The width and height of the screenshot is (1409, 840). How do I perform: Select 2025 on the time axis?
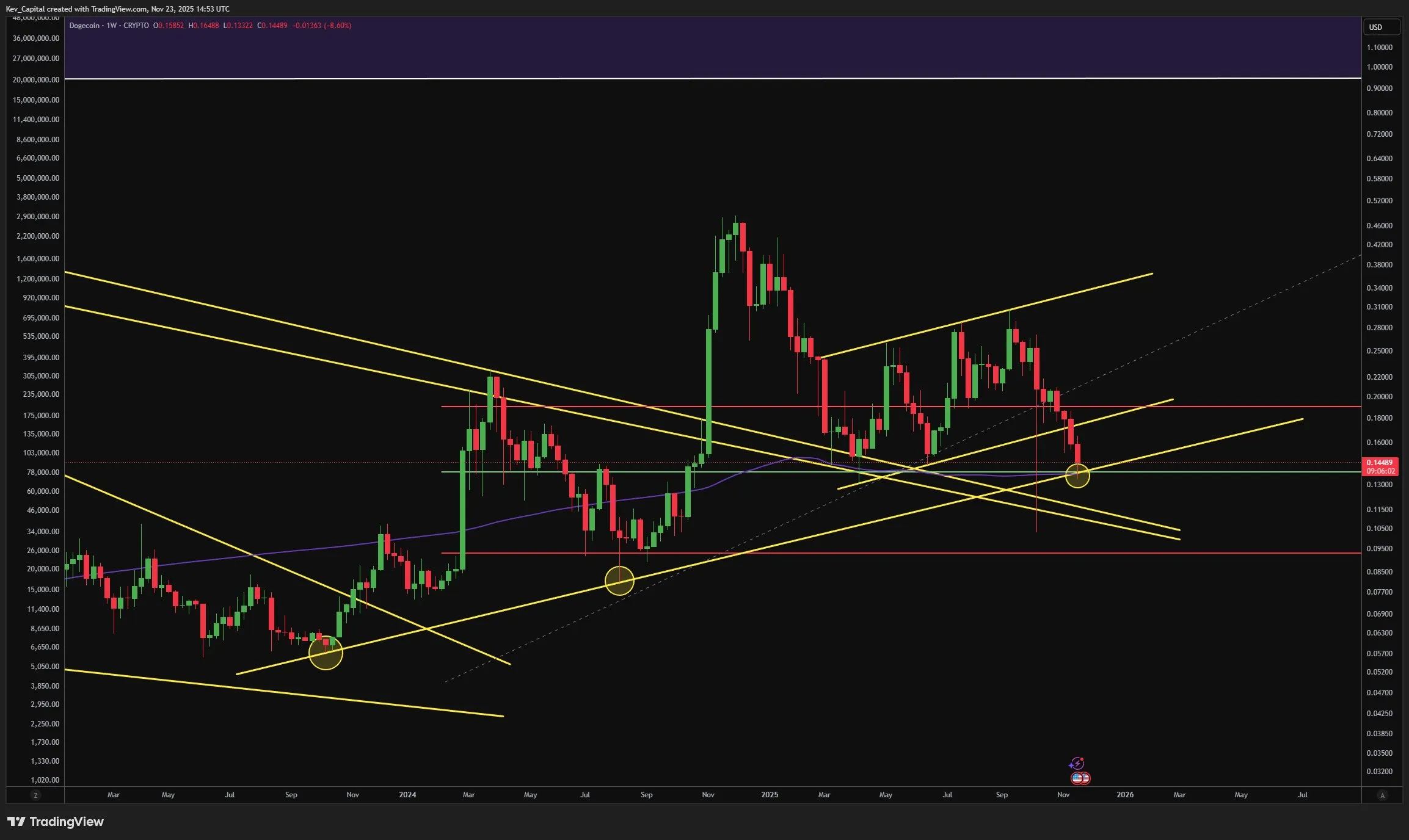pos(769,795)
